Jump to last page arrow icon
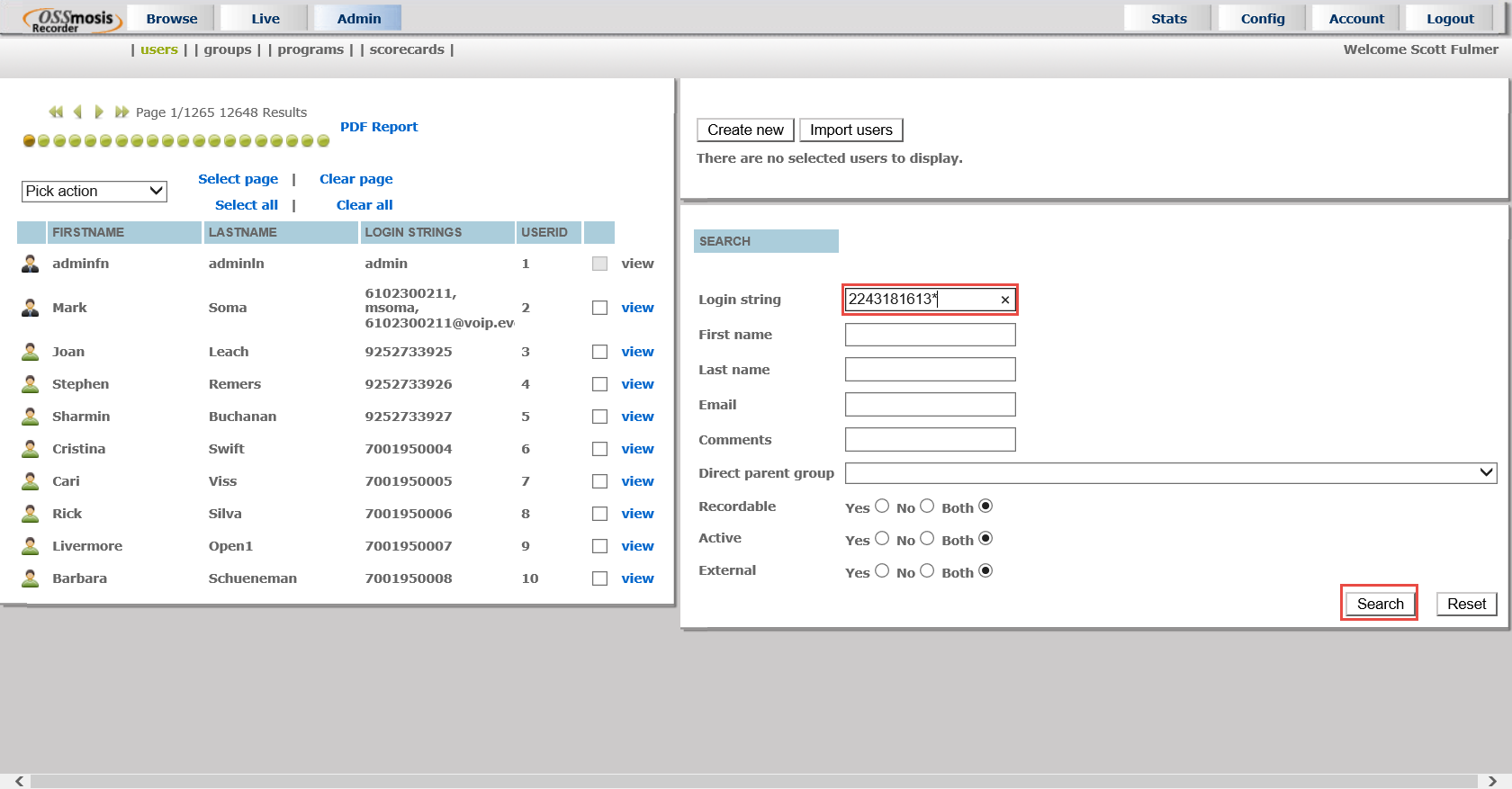 point(121,112)
